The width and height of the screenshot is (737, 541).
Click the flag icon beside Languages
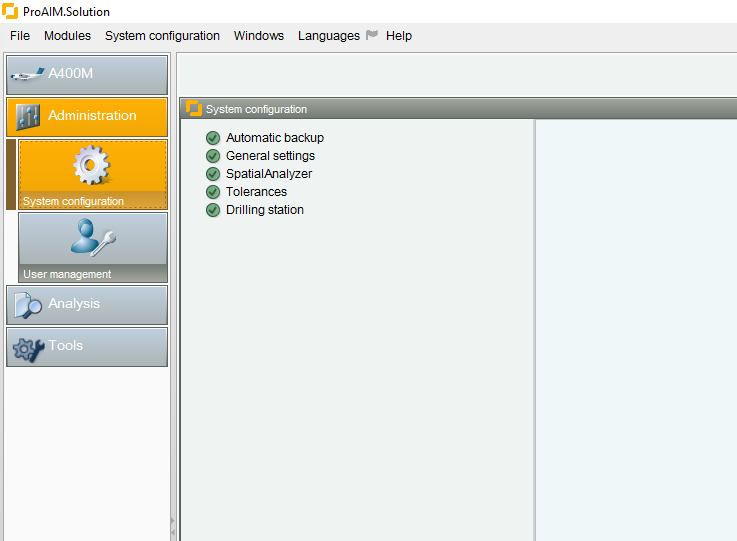[372, 35]
